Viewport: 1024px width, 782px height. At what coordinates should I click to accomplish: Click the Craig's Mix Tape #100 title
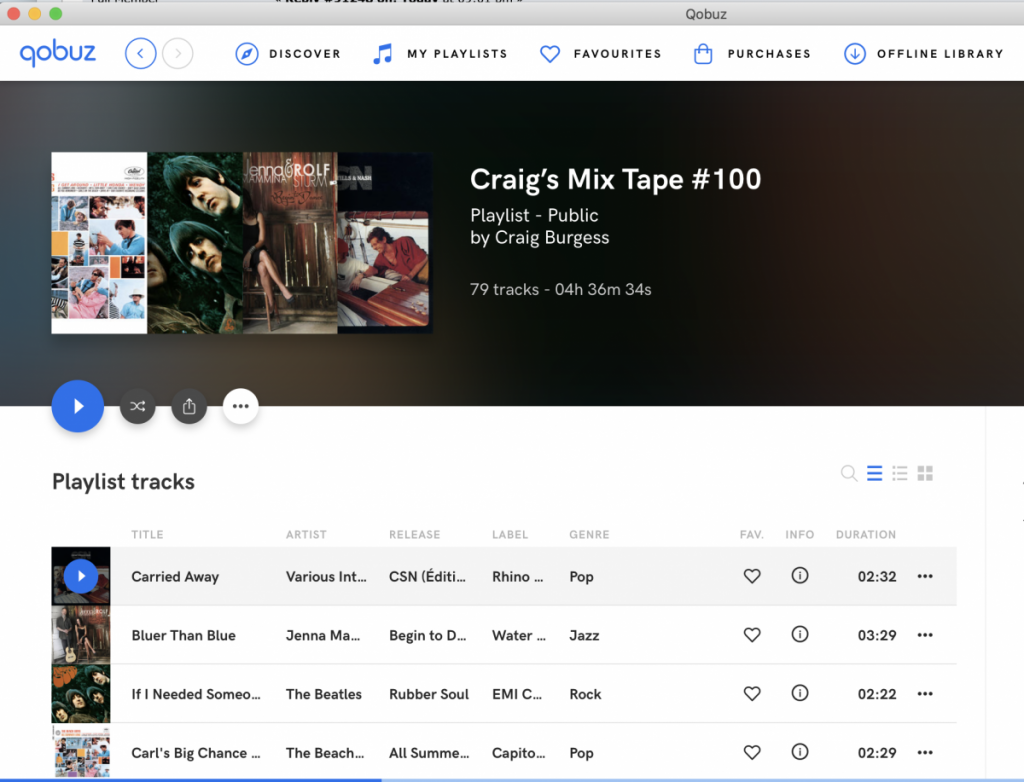point(615,179)
